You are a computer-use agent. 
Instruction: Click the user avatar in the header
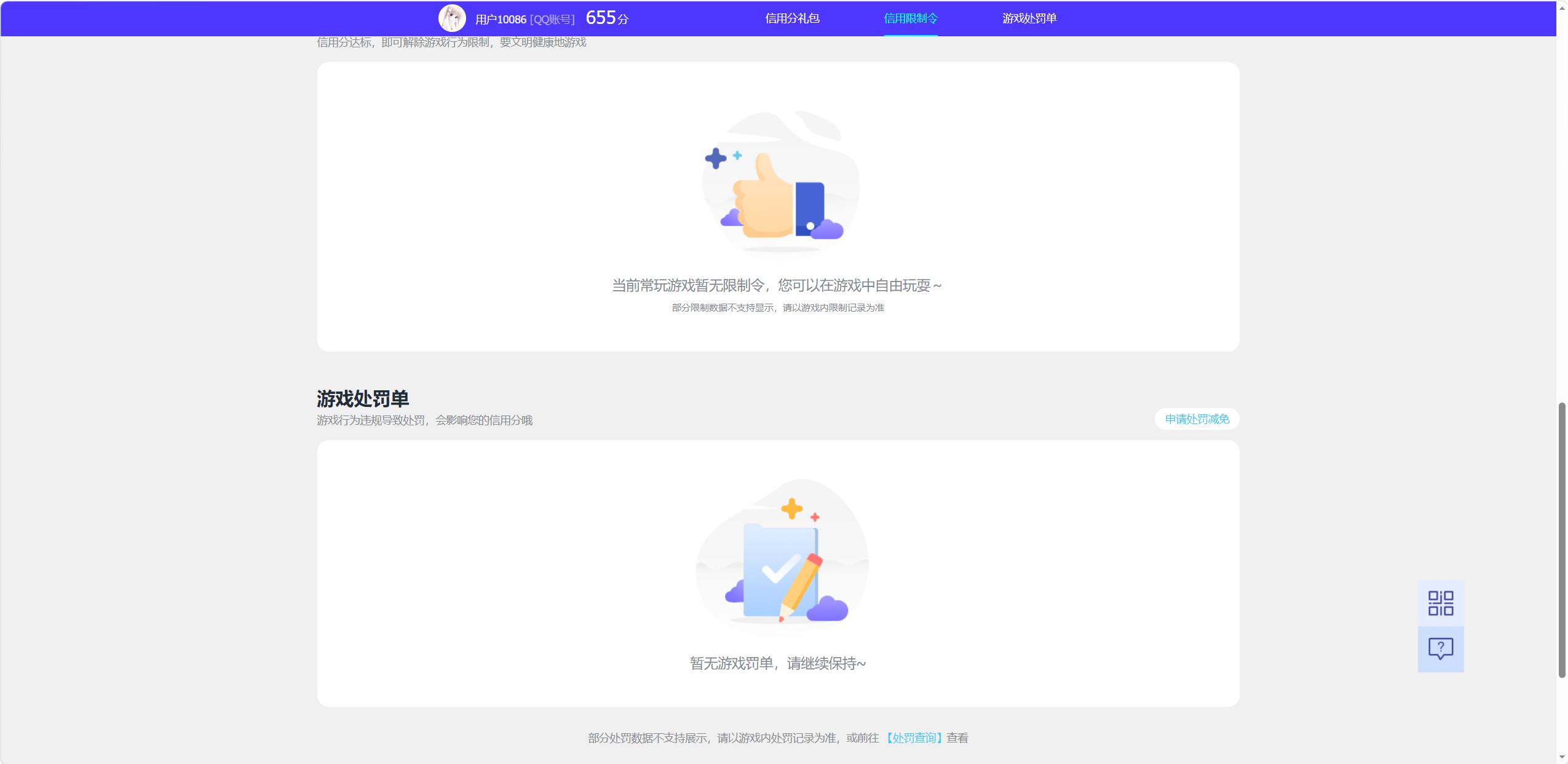[x=452, y=18]
